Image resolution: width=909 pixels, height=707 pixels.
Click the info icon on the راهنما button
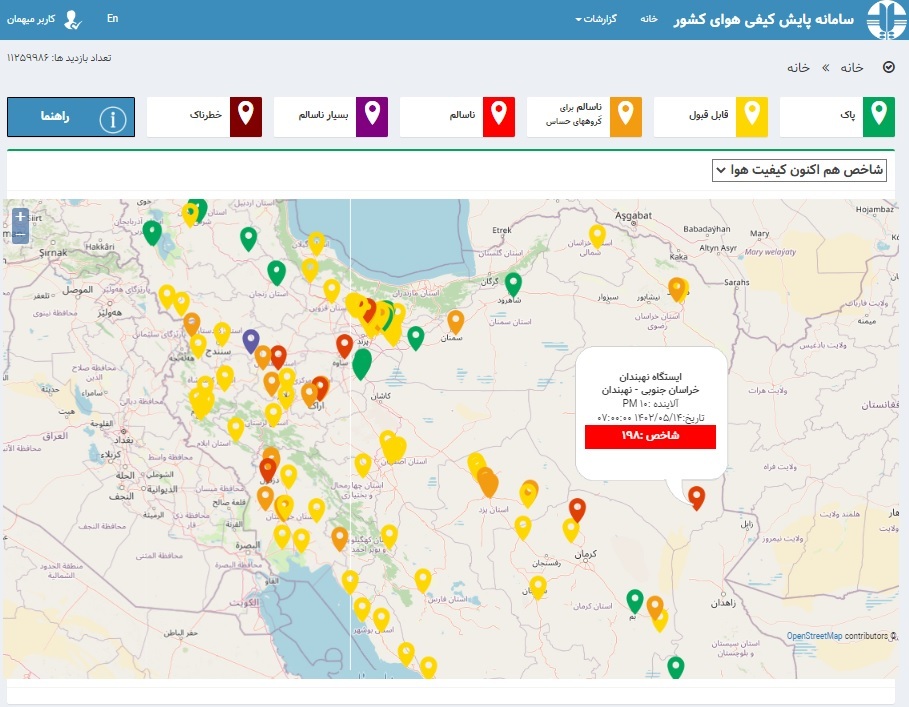click(x=114, y=118)
